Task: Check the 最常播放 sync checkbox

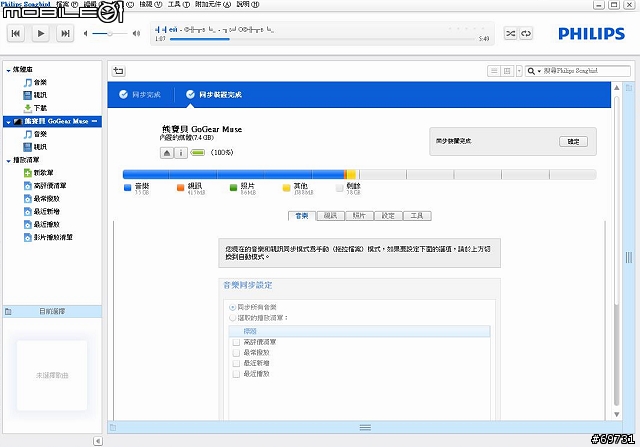Action: pyautogui.click(x=236, y=353)
